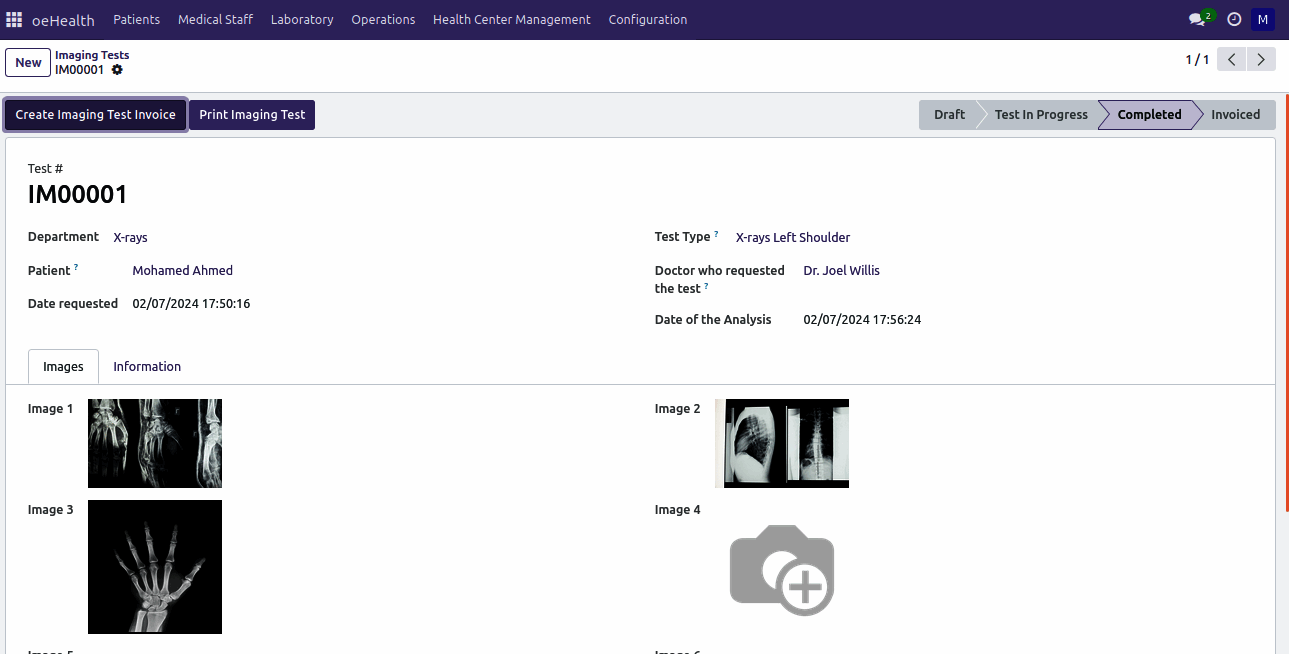Select the Completed status stage
The height and width of the screenshot is (654, 1289).
(1149, 115)
